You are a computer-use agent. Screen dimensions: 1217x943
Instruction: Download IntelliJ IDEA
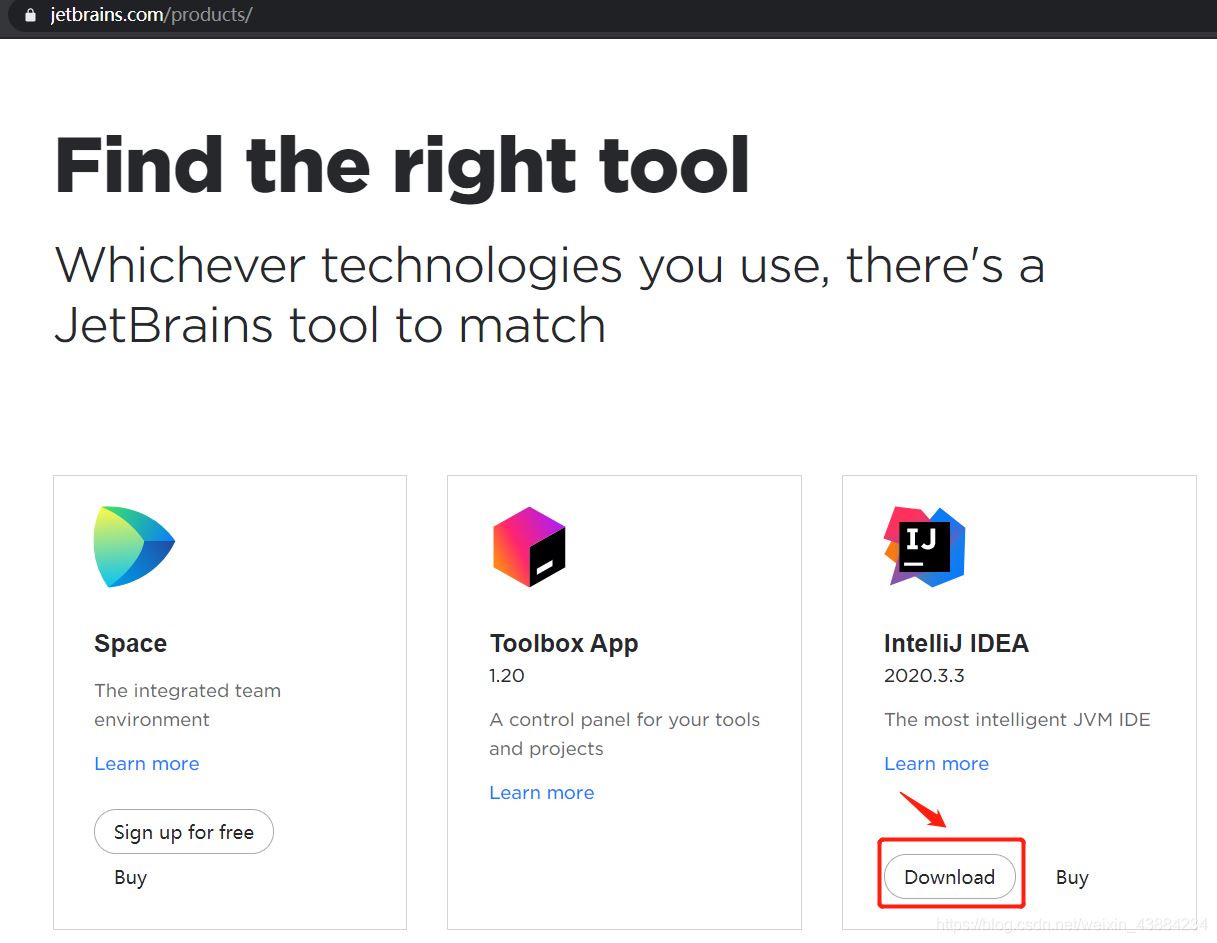[949, 877]
